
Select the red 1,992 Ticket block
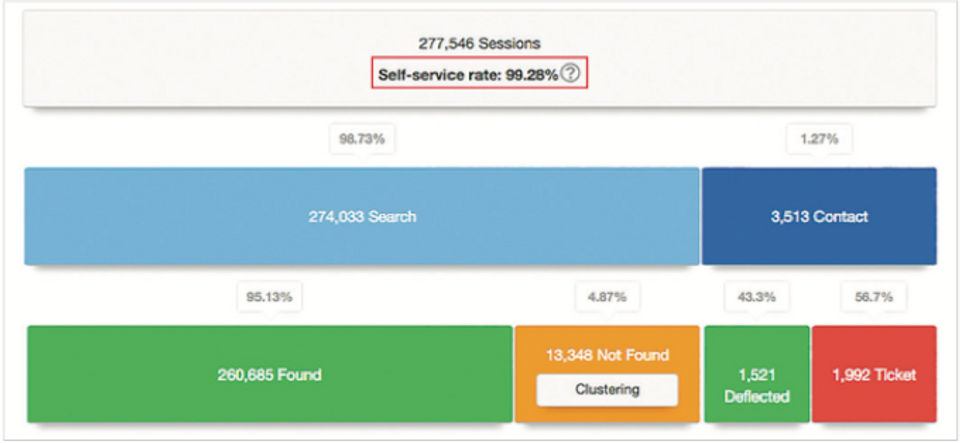coord(874,375)
